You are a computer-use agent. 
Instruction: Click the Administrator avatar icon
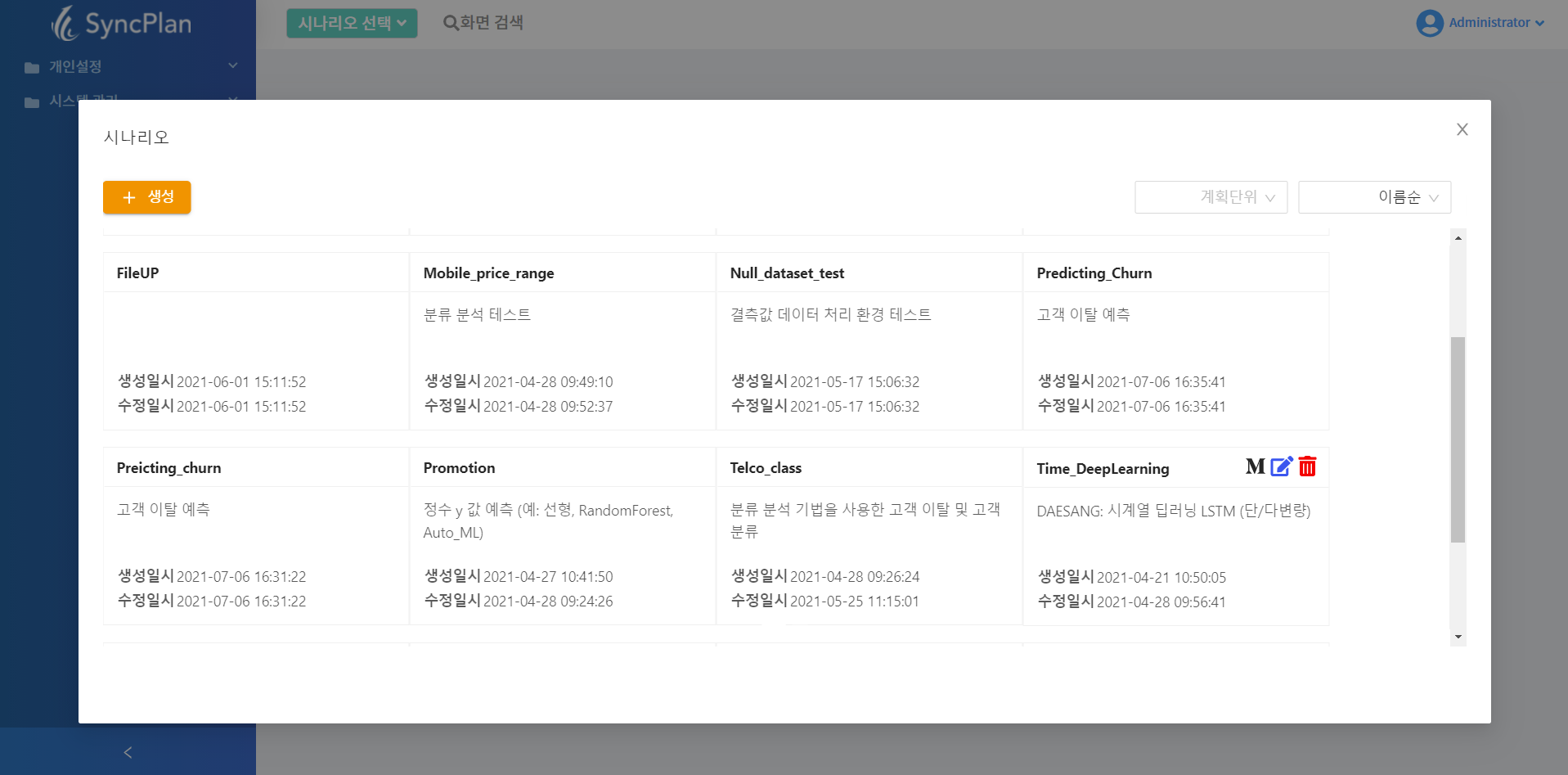(x=1430, y=23)
